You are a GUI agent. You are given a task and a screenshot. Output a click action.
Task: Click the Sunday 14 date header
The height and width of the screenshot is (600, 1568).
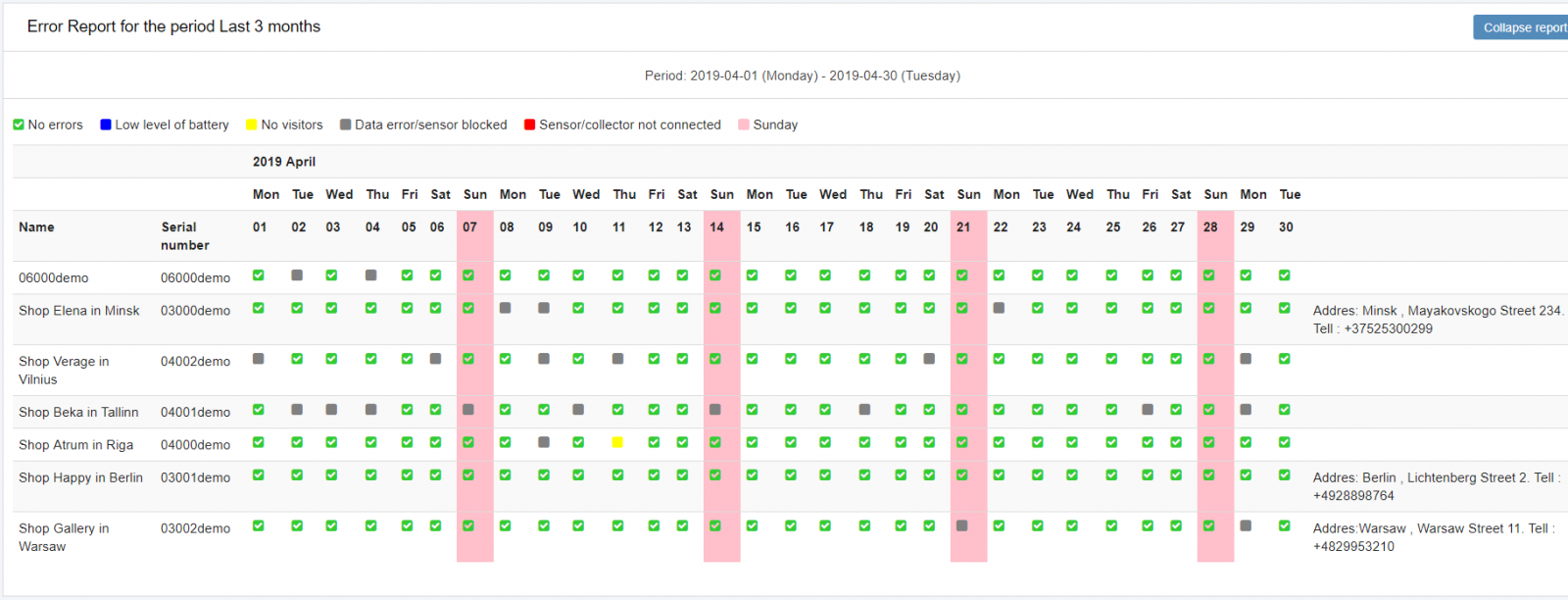pyautogui.click(x=717, y=227)
